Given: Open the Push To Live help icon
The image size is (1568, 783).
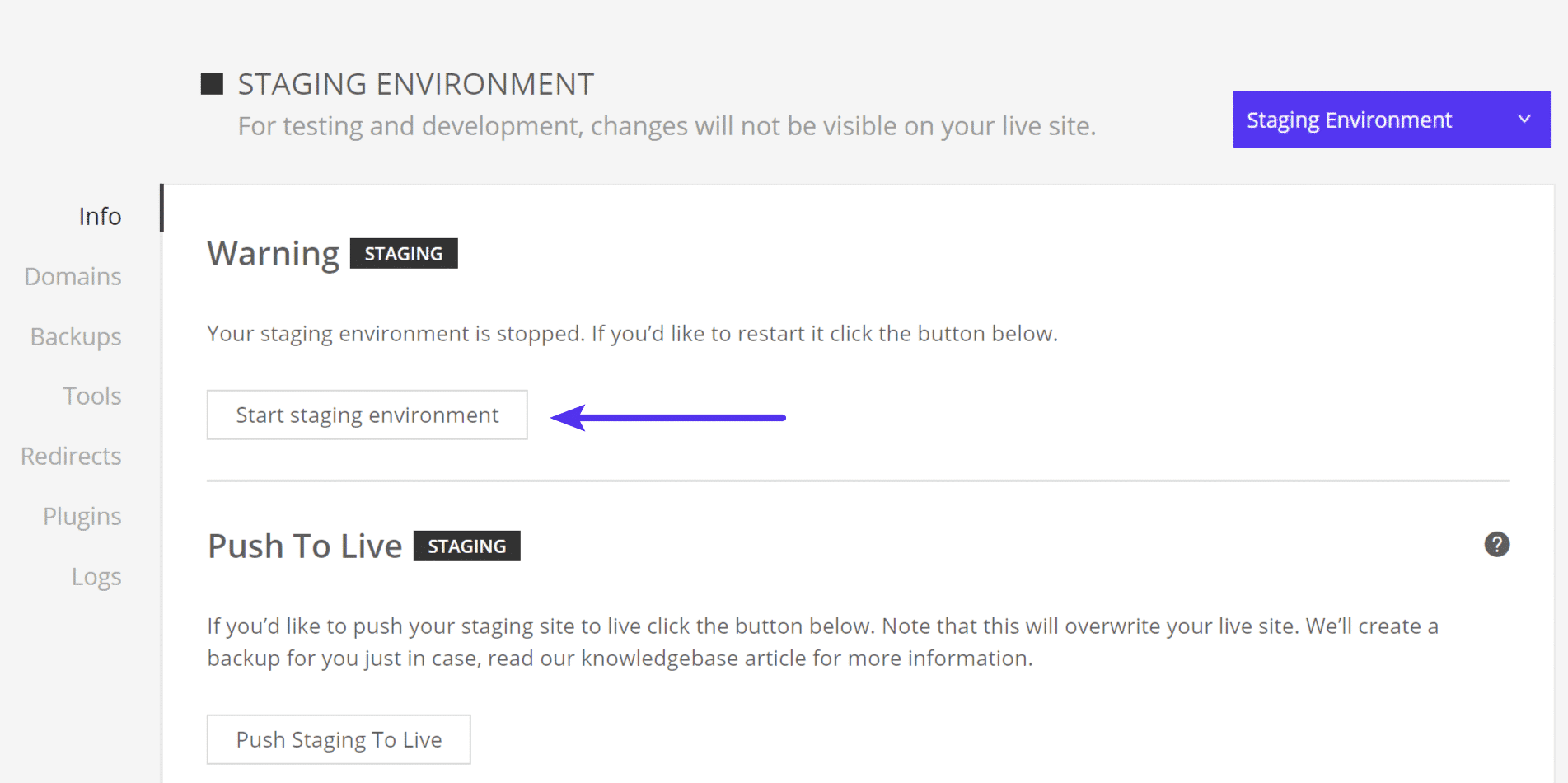Looking at the screenshot, I should pyautogui.click(x=1496, y=545).
